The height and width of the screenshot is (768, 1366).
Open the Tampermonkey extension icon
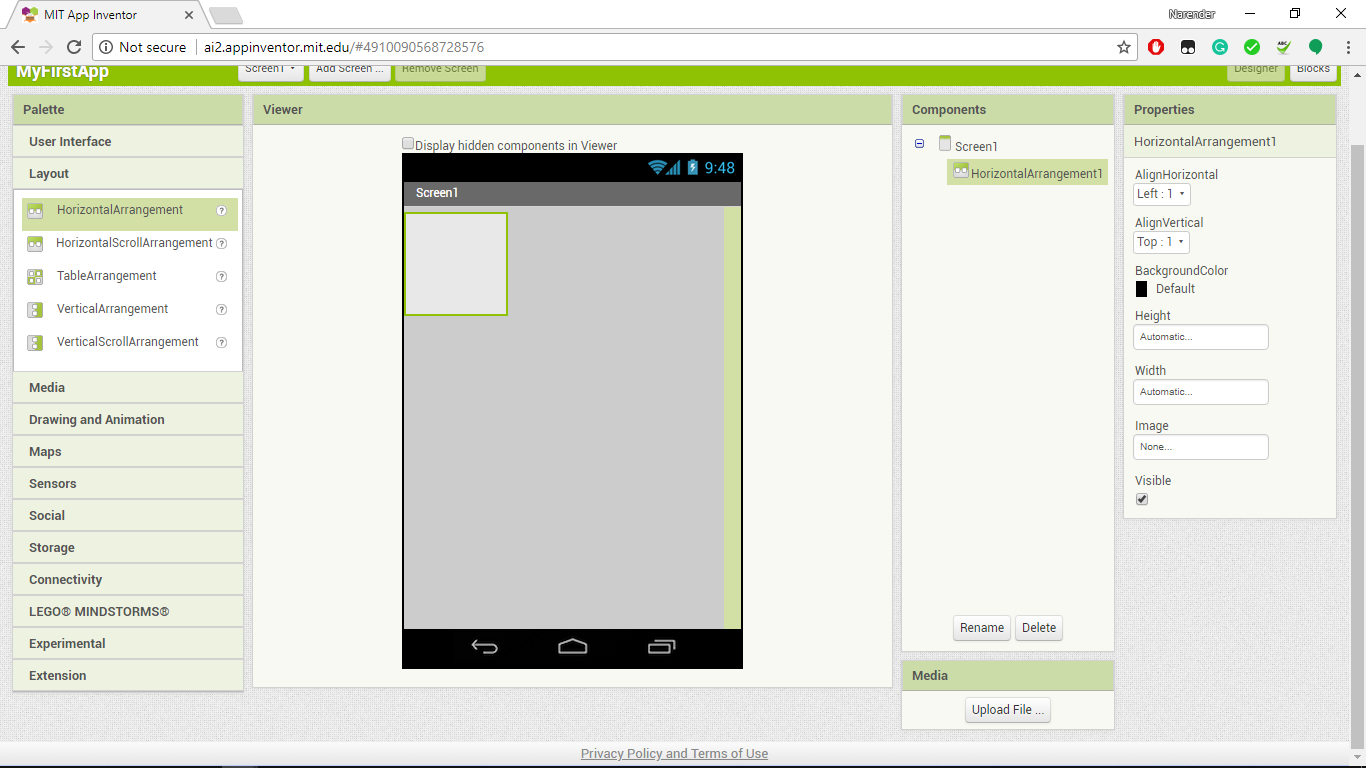pos(1188,47)
